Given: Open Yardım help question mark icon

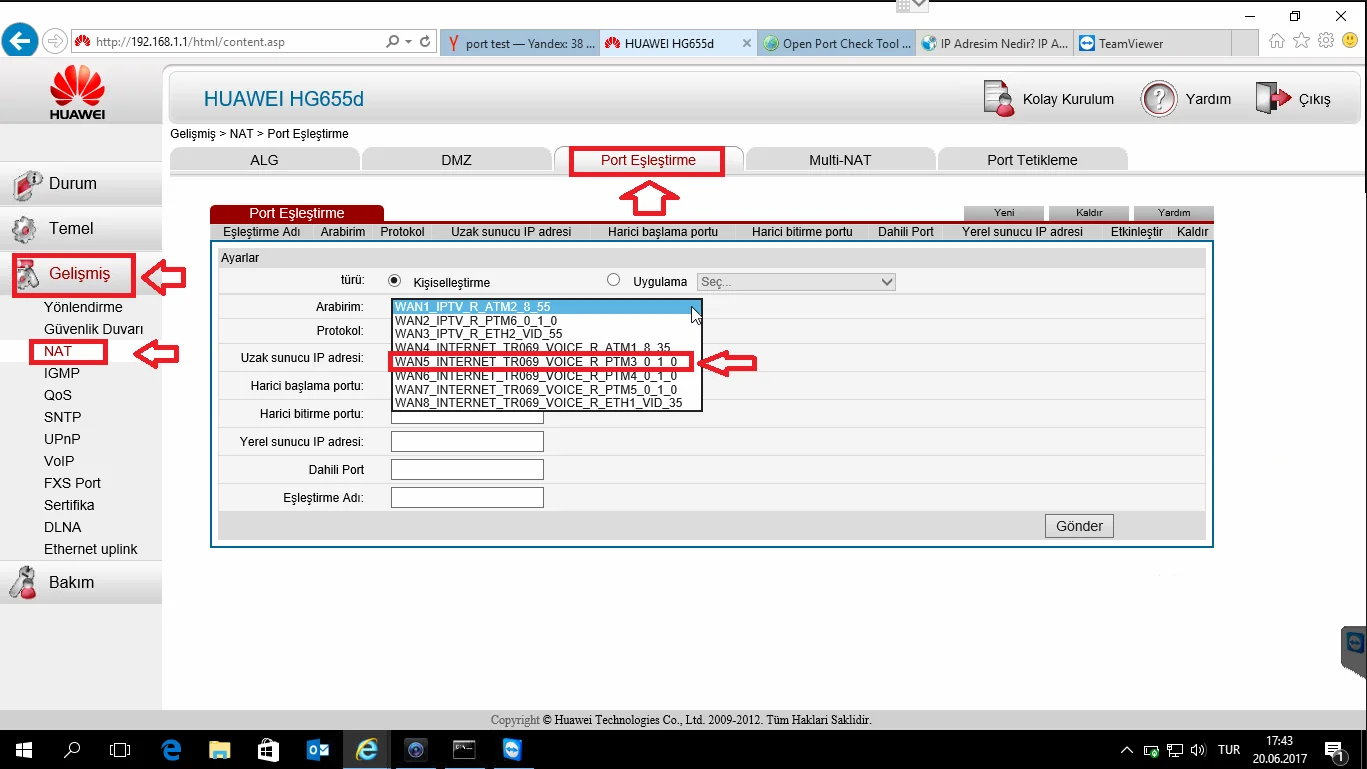Looking at the screenshot, I should pos(1158,98).
